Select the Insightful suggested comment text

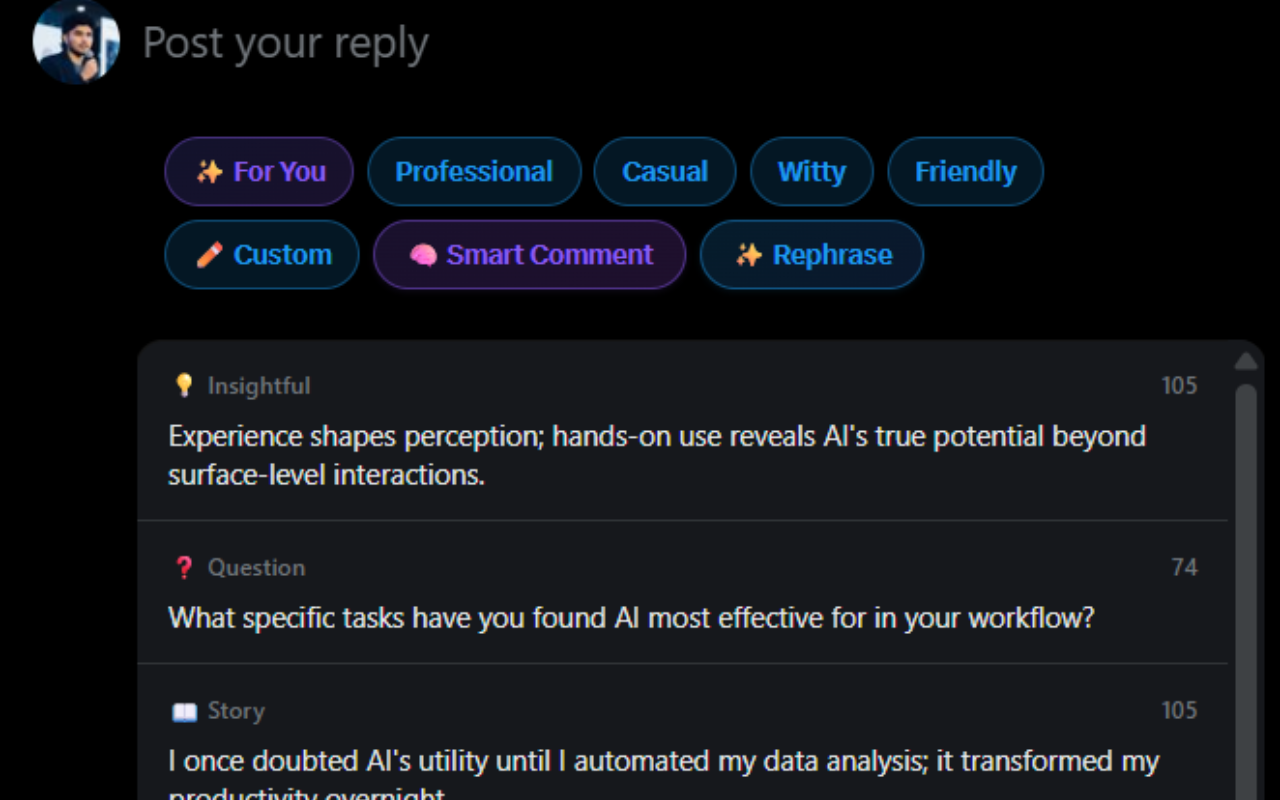click(x=656, y=455)
